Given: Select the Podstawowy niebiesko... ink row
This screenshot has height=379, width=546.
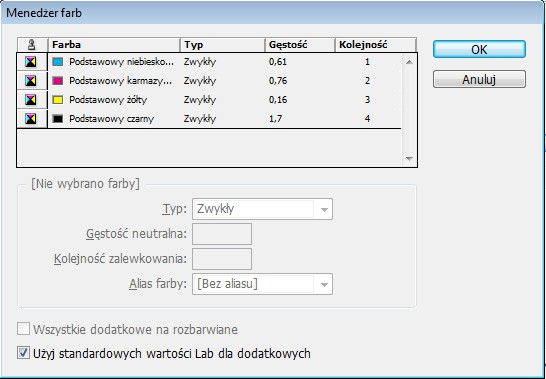Looking at the screenshot, I should tap(209, 62).
